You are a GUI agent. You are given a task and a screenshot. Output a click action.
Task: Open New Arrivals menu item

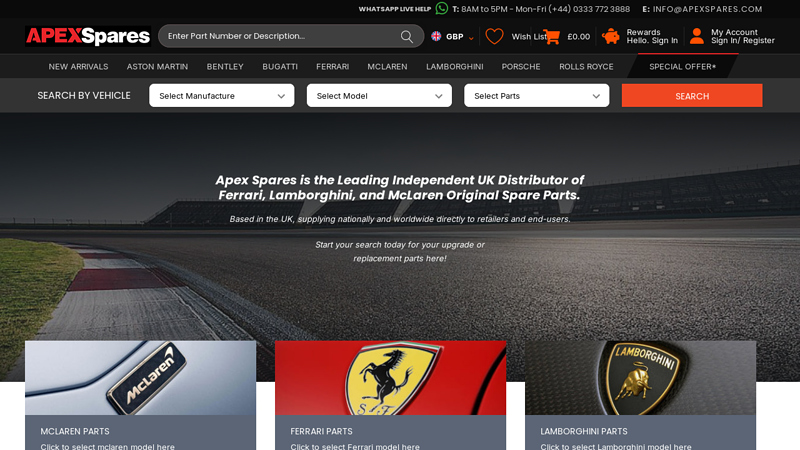[78, 66]
